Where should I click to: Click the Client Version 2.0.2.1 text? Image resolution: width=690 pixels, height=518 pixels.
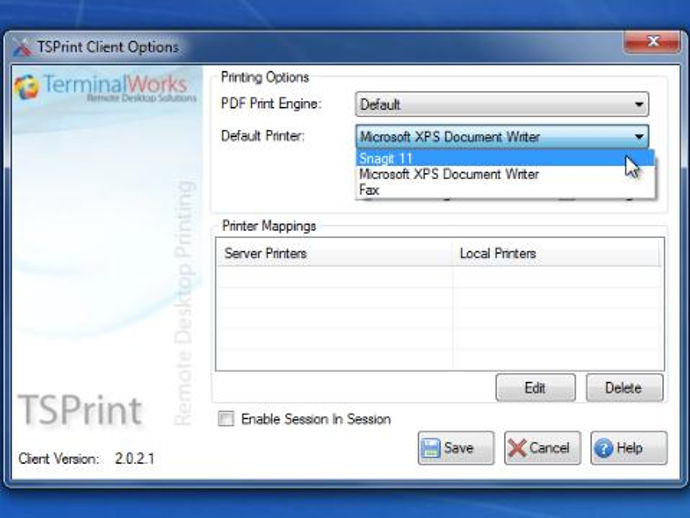[86, 459]
